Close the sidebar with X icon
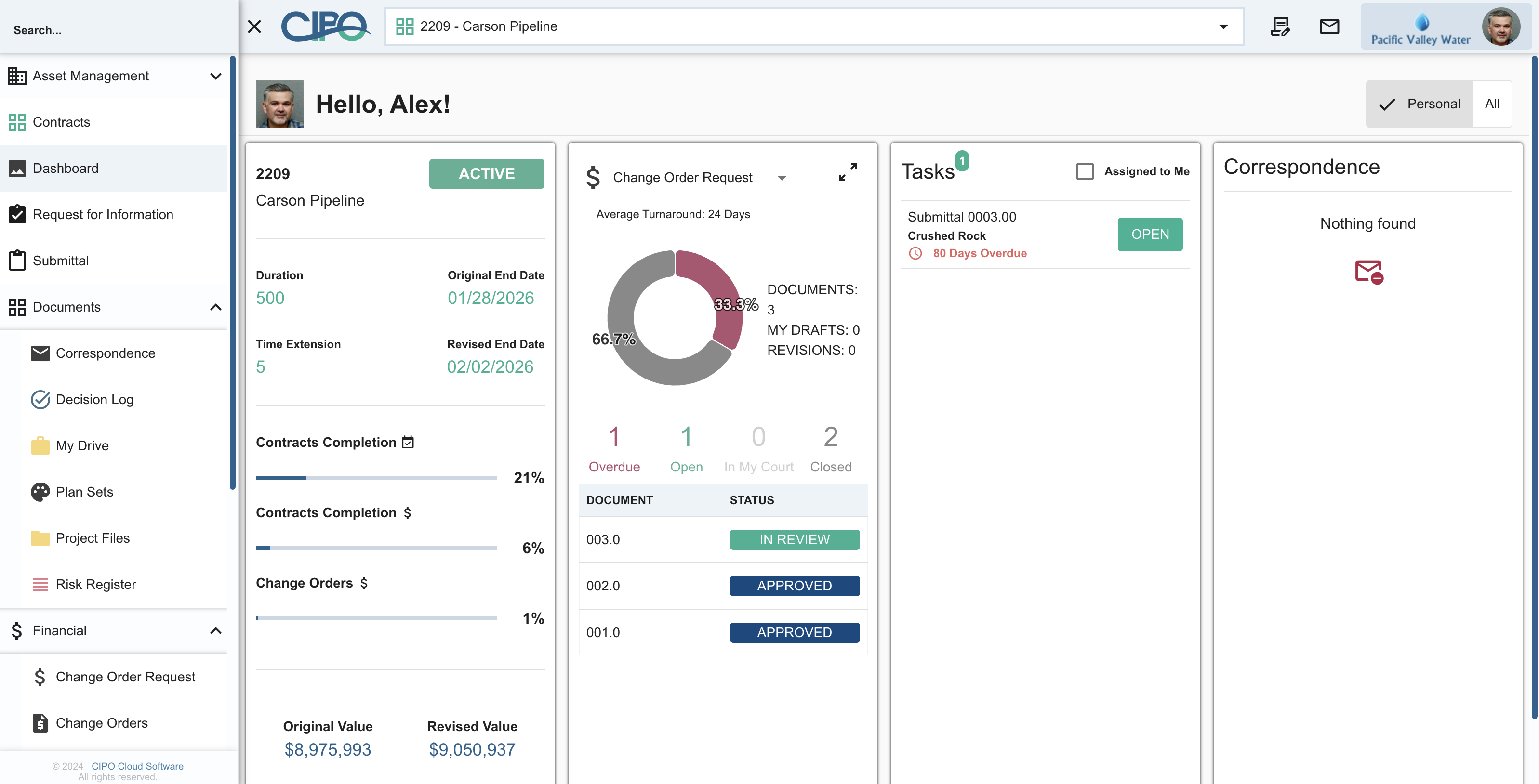Viewport: 1539px width, 784px height. [x=254, y=26]
